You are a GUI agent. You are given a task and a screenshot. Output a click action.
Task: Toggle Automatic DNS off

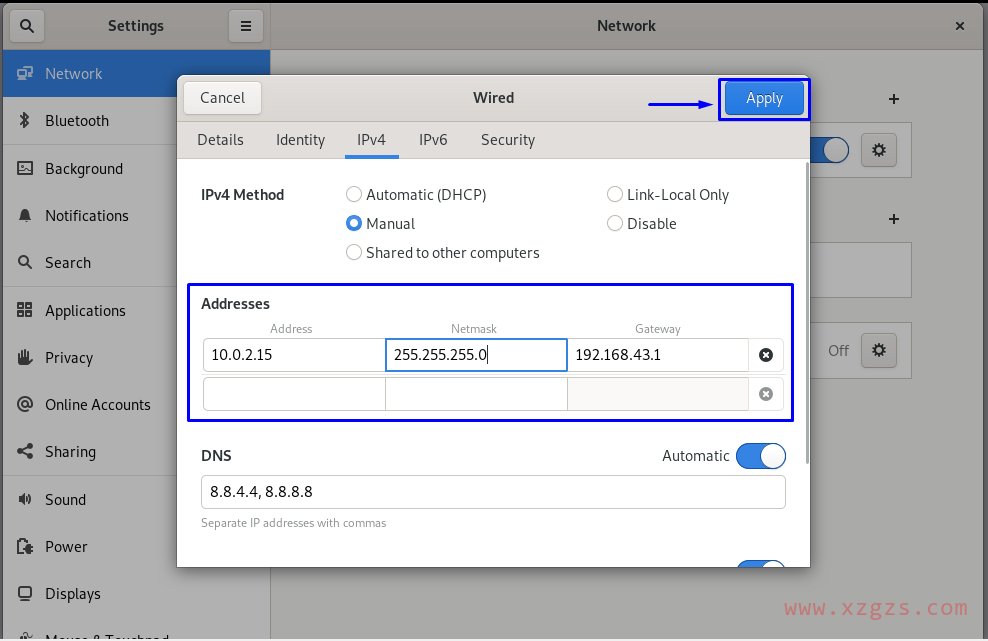point(761,455)
